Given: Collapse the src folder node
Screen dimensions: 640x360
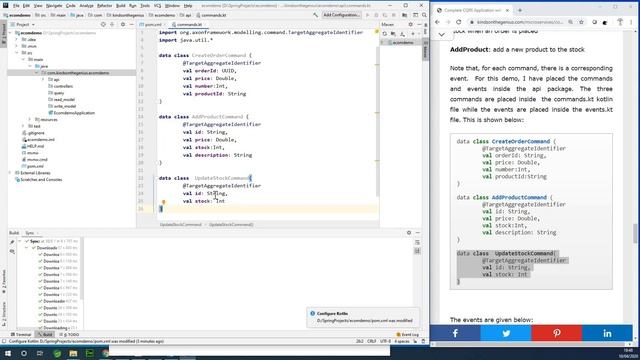Looking at the screenshot, I should point(17,53).
